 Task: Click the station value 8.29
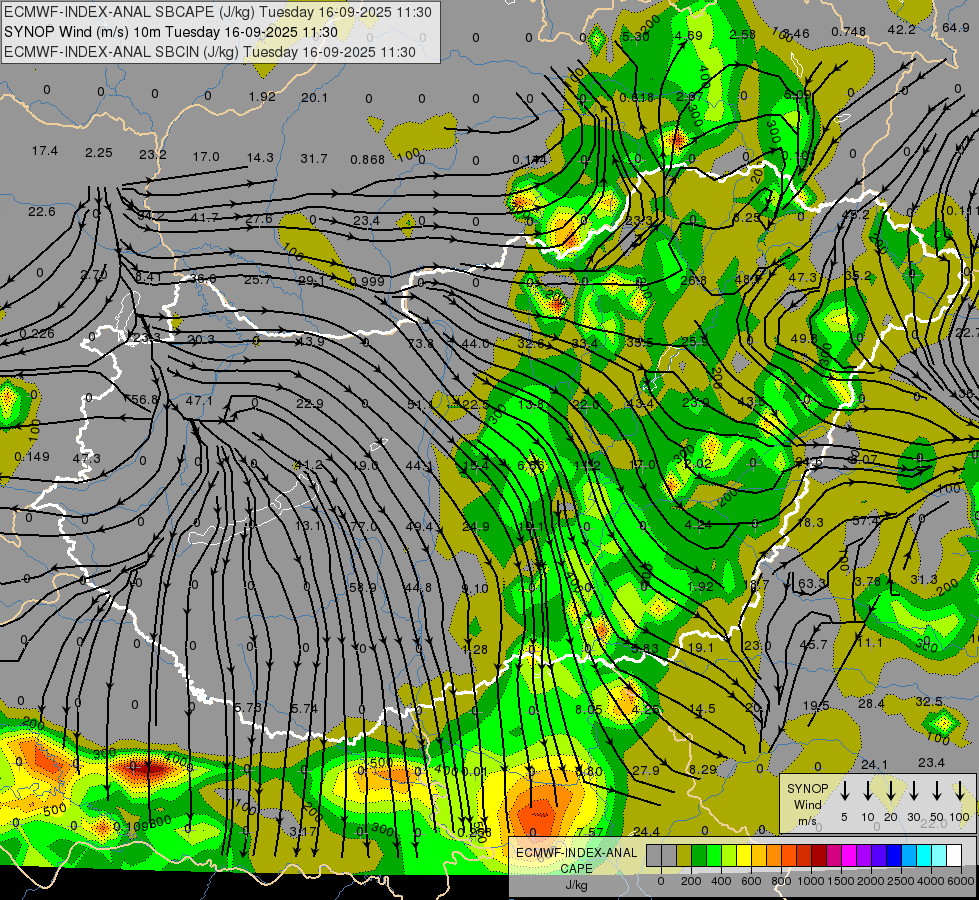coord(702,769)
